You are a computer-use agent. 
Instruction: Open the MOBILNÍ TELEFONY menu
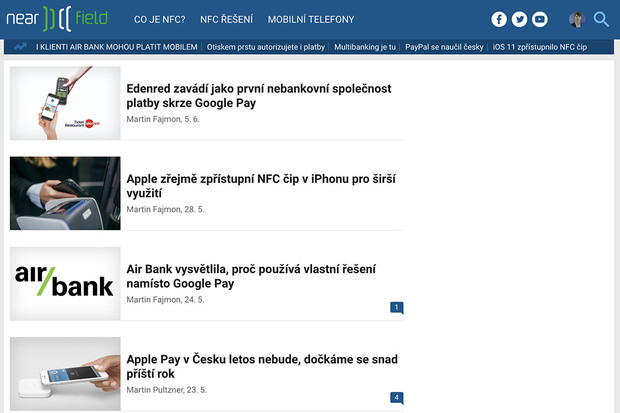311,19
